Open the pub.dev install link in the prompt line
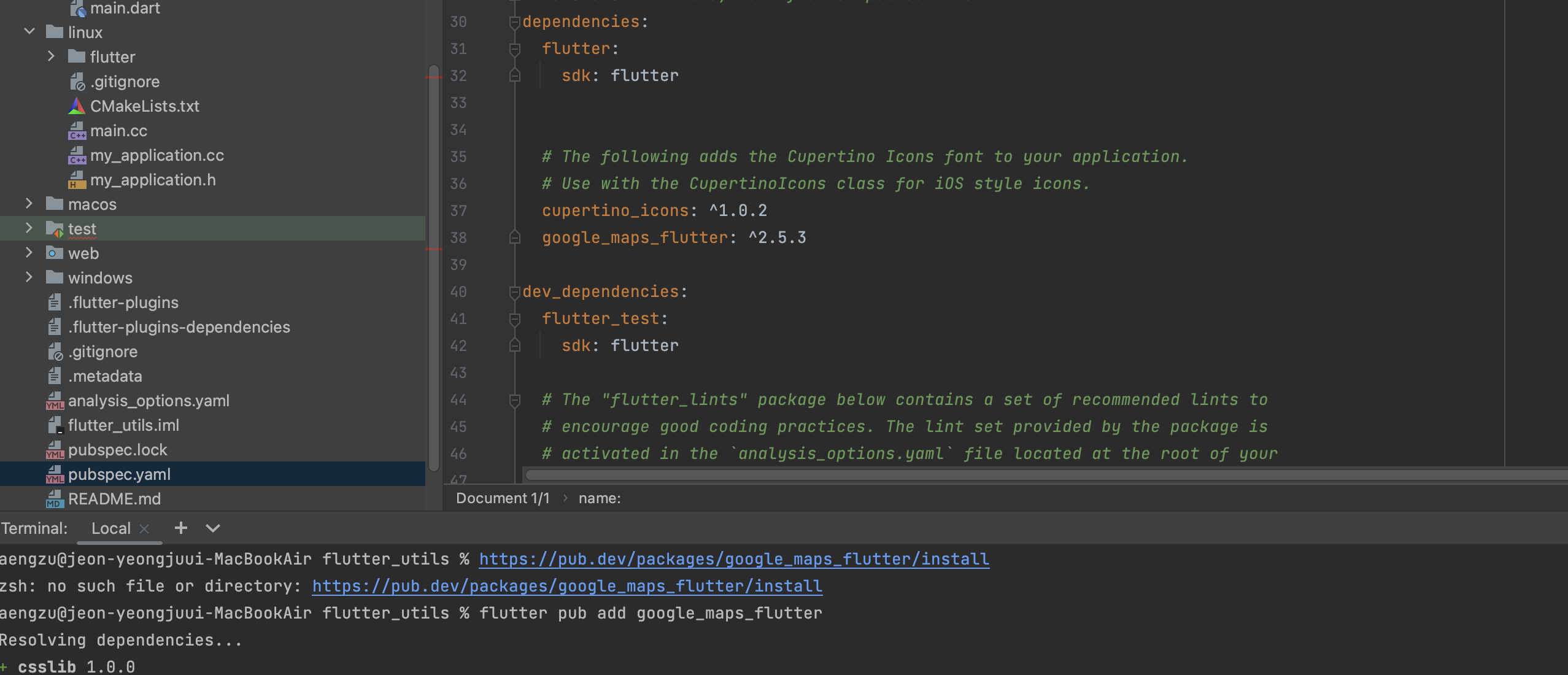This screenshot has width=1568, height=675. coord(734,559)
